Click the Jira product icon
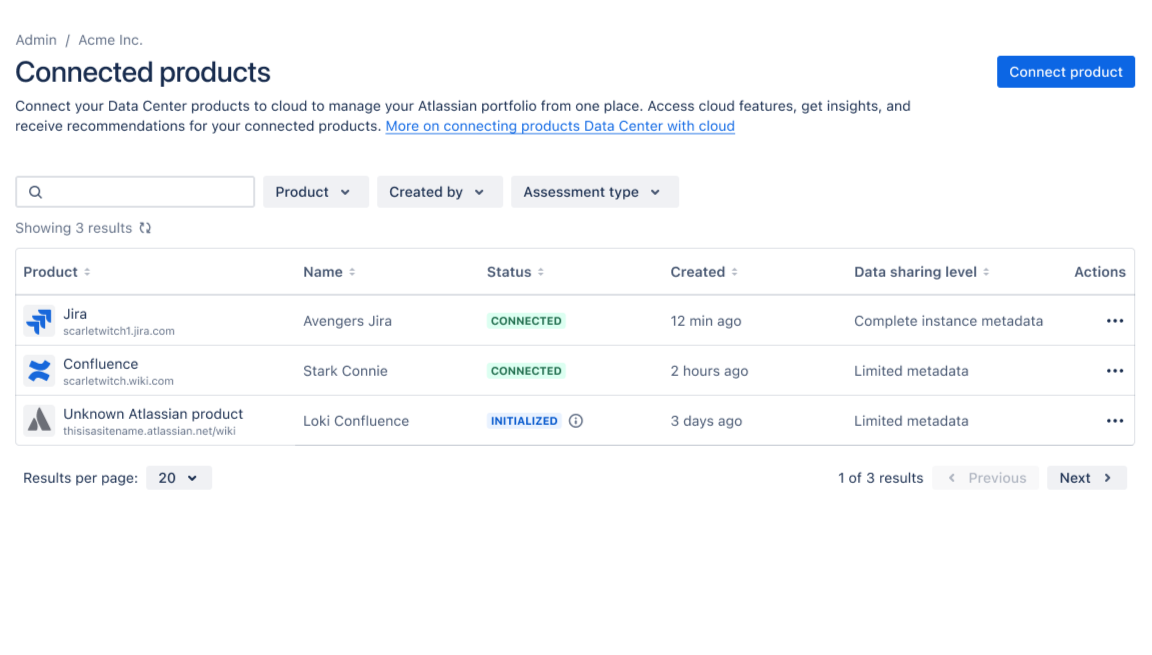The image size is (1152, 655). coord(39,321)
